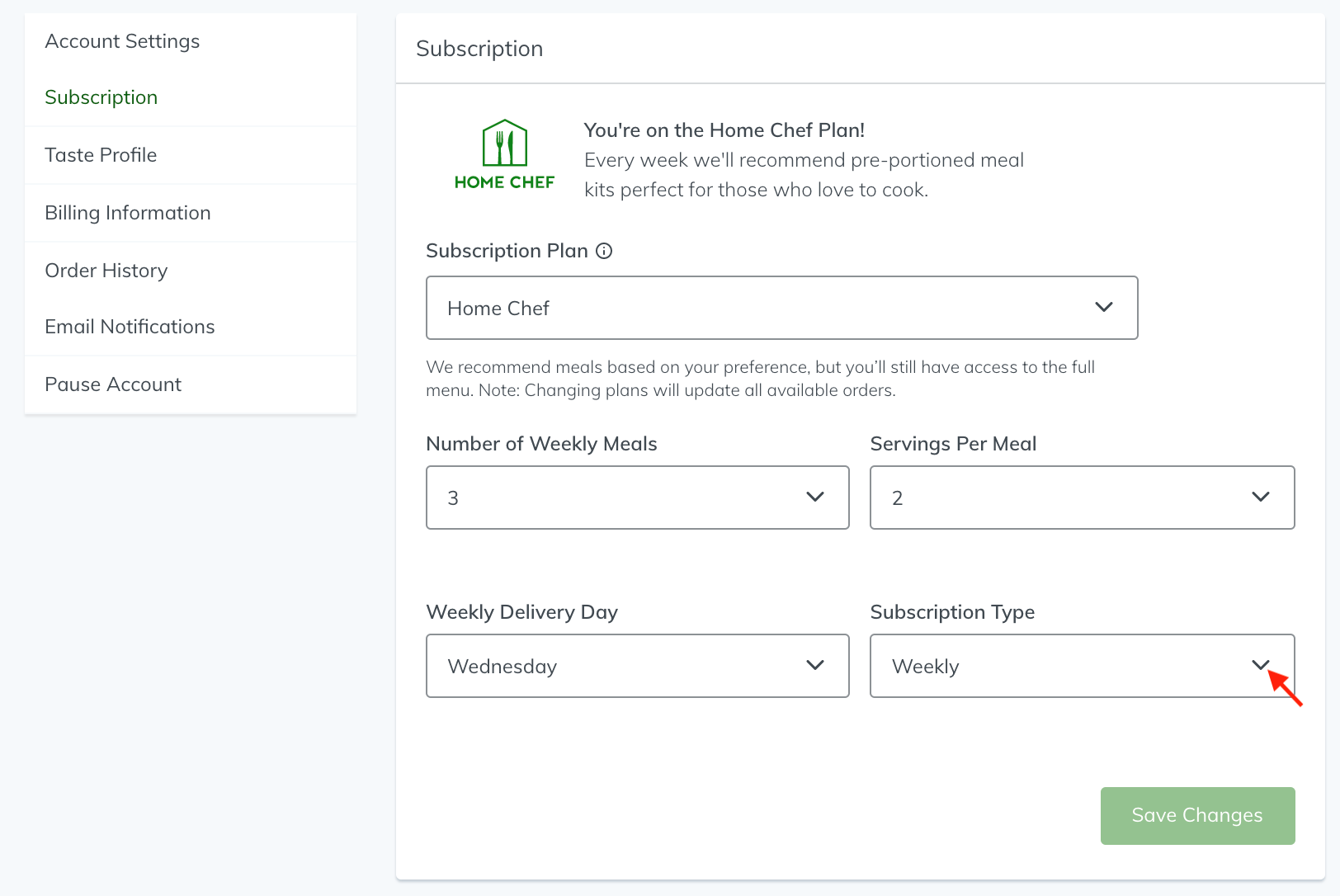This screenshot has height=896, width=1340.
Task: Click the 'Subscription Type' label
Action: click(952, 612)
